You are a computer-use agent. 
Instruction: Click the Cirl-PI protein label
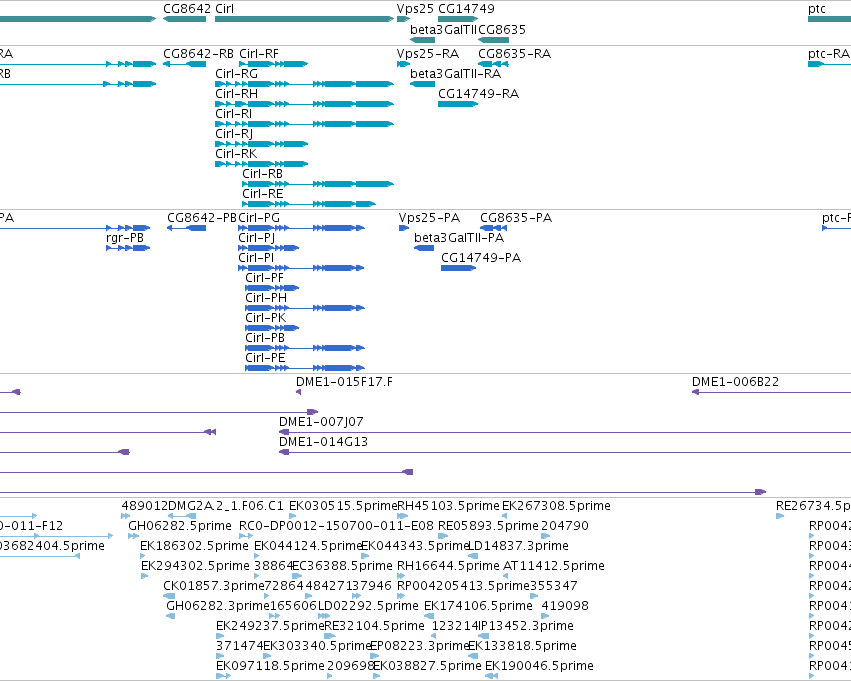[256, 258]
